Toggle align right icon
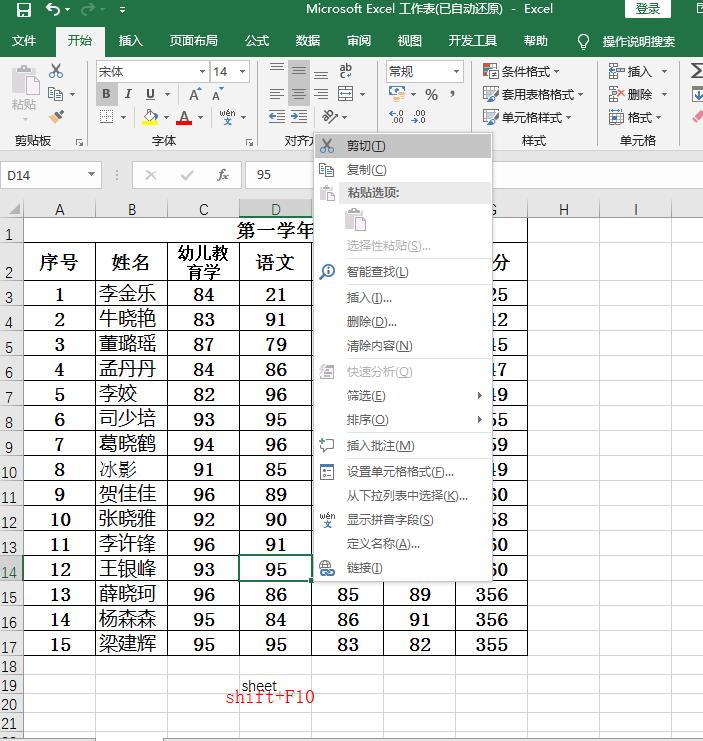Viewport: 703px width, 741px height. pos(321,94)
